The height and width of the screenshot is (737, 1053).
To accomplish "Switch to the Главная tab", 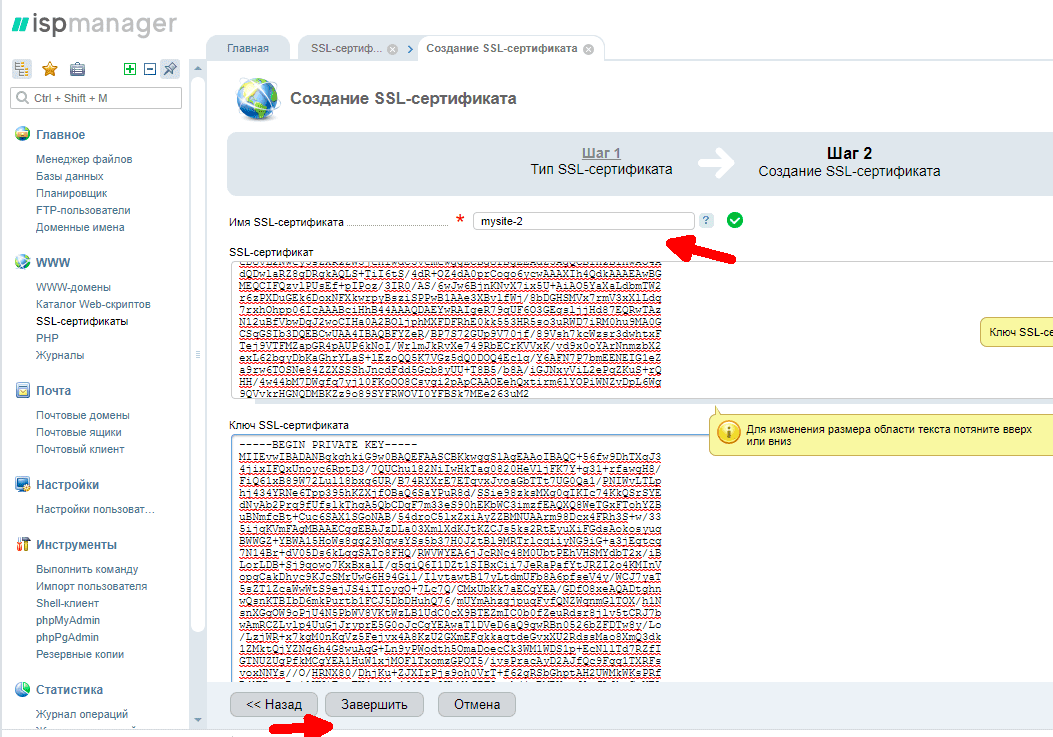I will 248,48.
